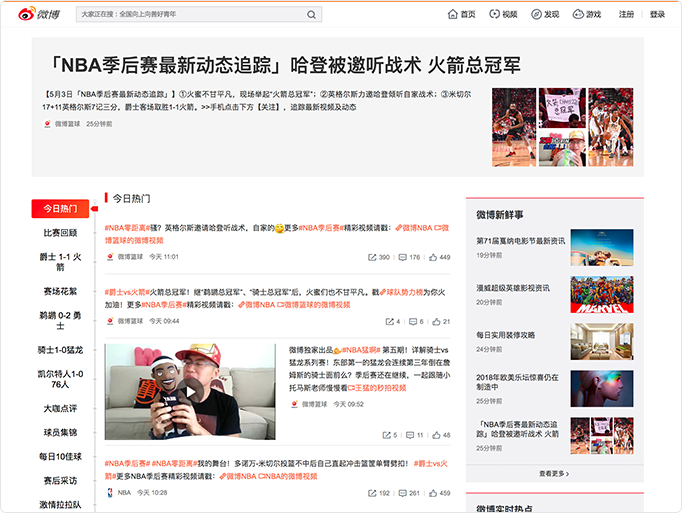Open NBA playoff thumbnail in 微博新鲜事 list

coord(602,436)
